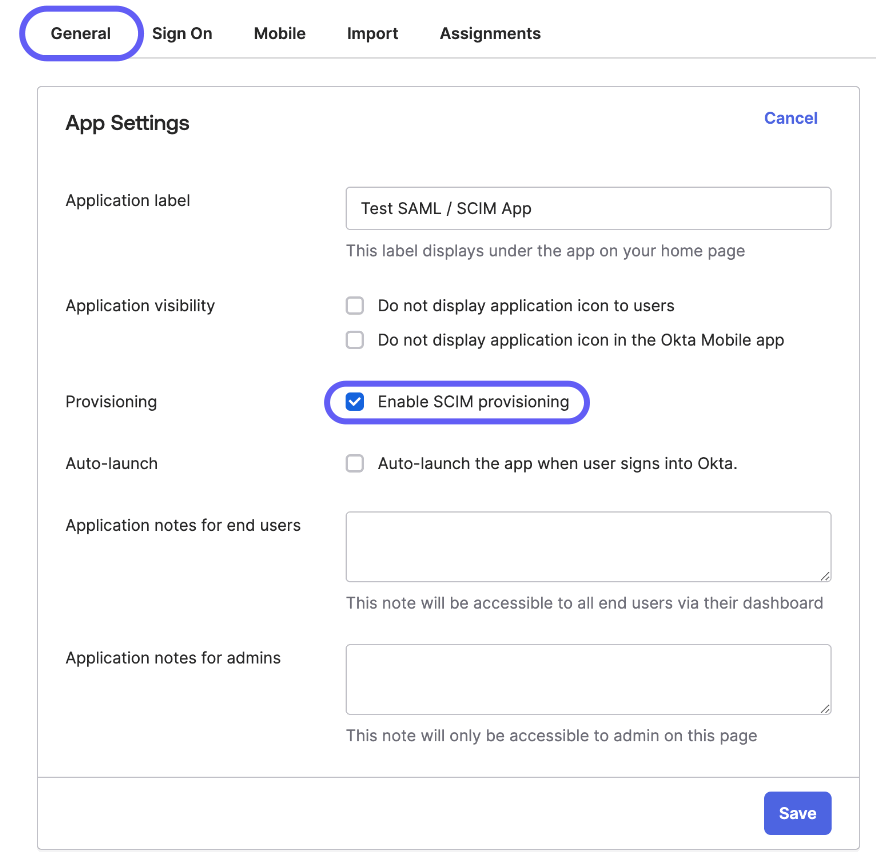Viewport: 876px width, 866px height.
Task: Switch to the Sign On tab
Action: tap(182, 33)
